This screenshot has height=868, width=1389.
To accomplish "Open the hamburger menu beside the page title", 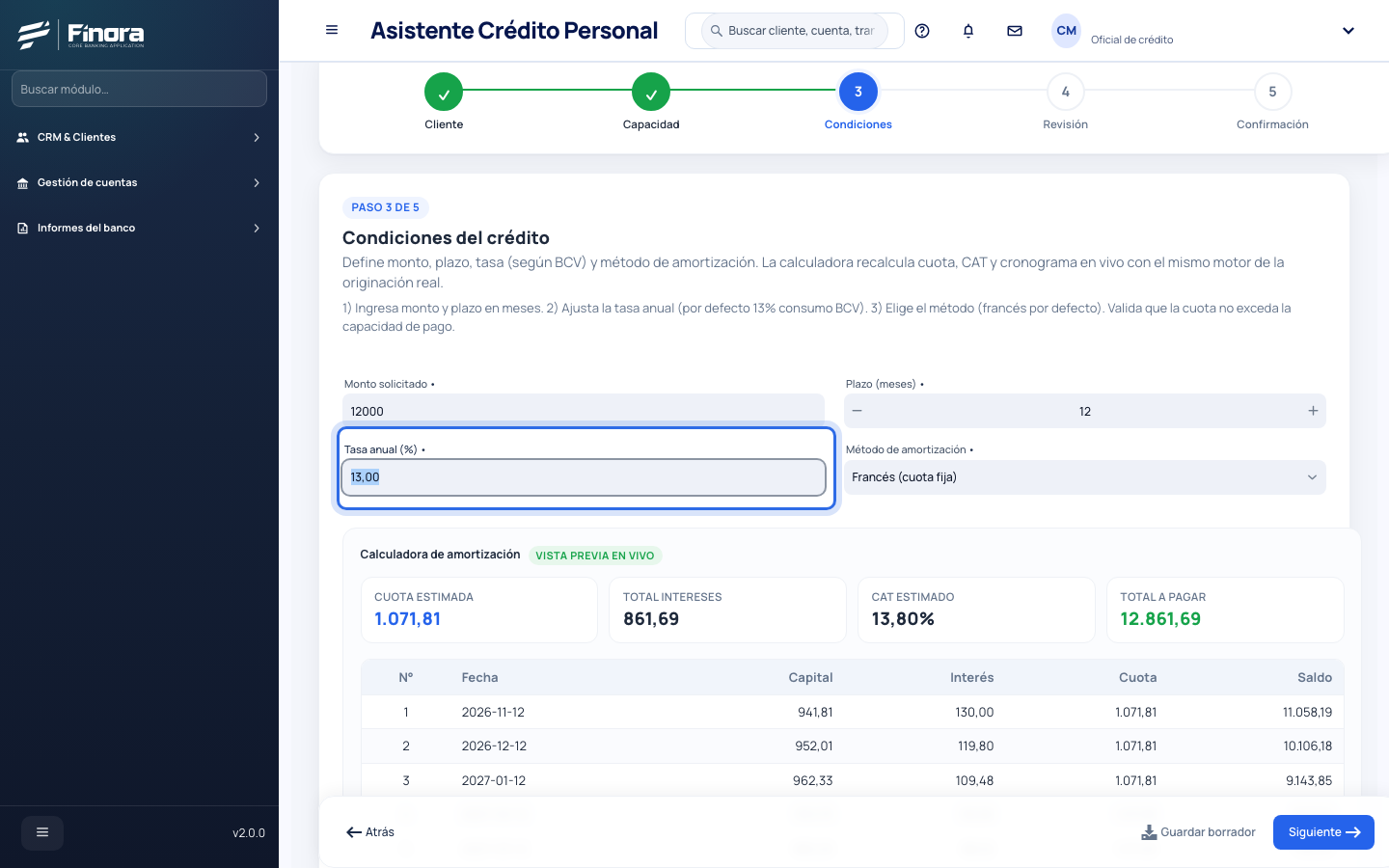I will point(332,30).
